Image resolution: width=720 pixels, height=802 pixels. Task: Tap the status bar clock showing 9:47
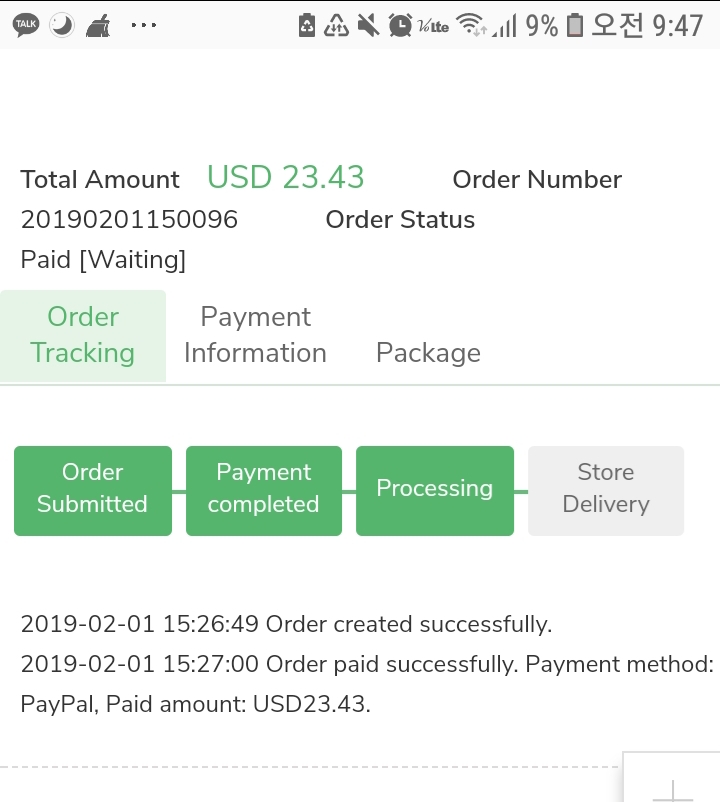coord(677,25)
